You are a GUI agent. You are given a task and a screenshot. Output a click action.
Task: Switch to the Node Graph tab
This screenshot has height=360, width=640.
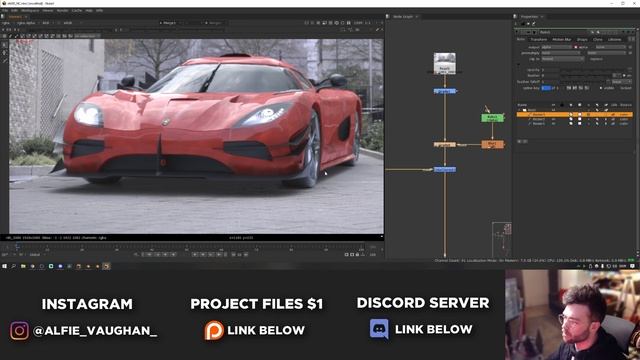402,17
